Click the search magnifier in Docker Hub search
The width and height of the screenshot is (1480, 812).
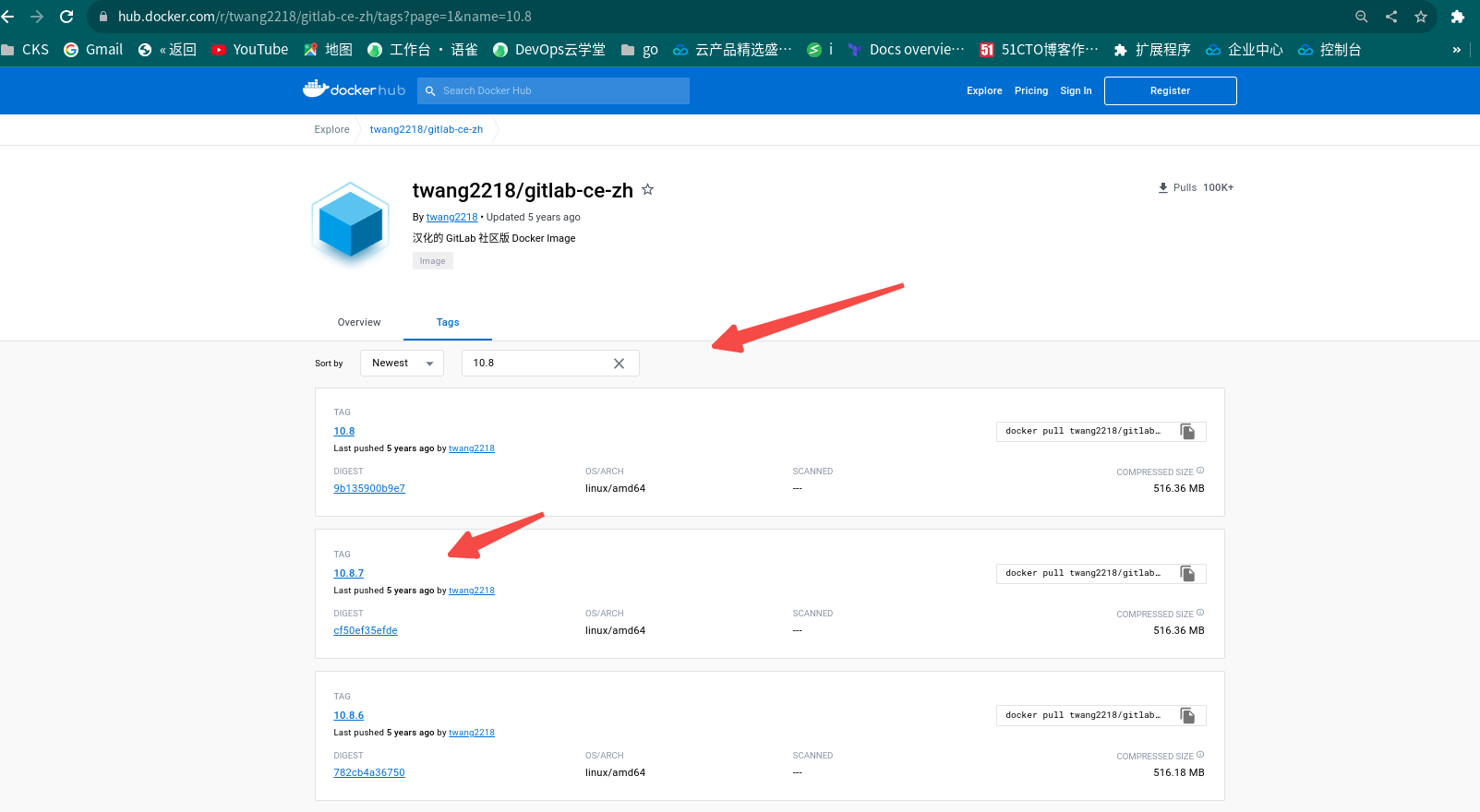430,90
